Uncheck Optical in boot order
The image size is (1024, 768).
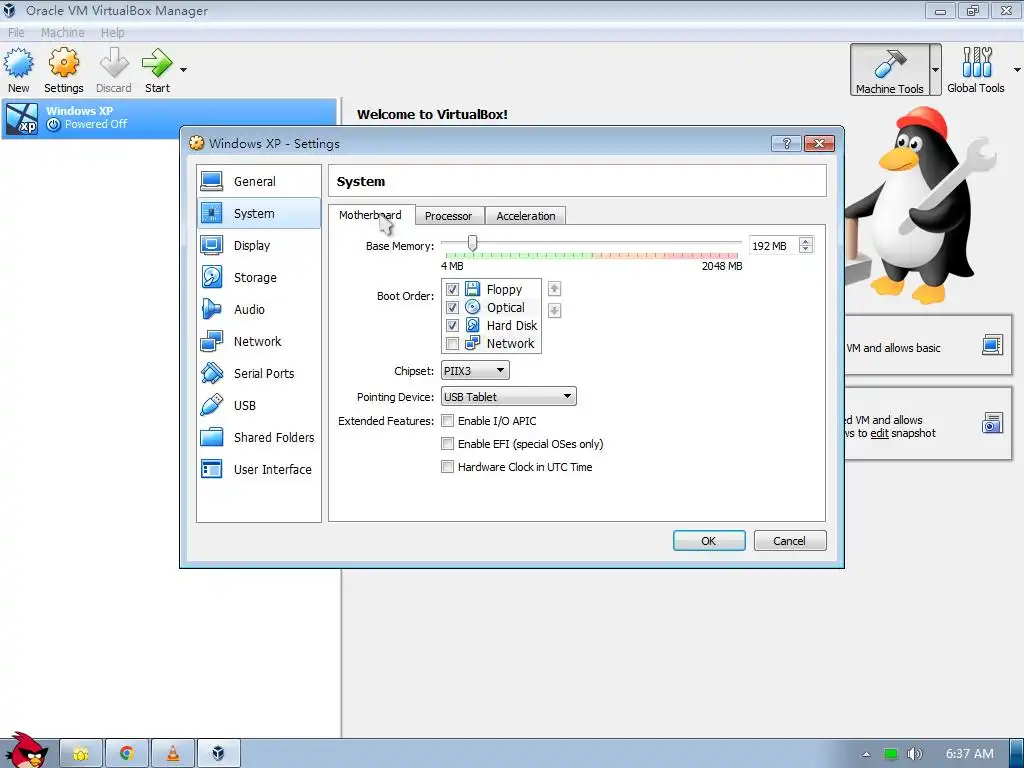[452, 307]
